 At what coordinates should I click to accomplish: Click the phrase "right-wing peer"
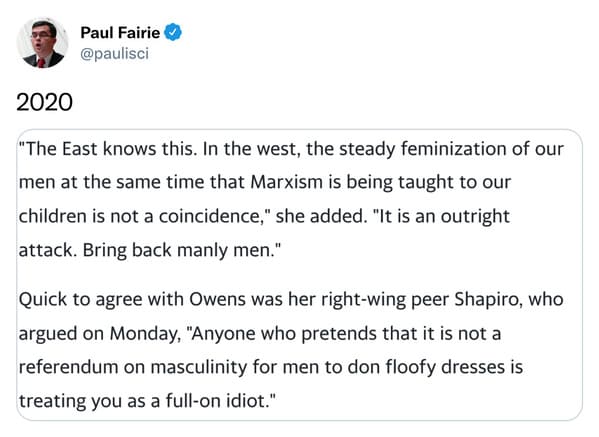385,299
